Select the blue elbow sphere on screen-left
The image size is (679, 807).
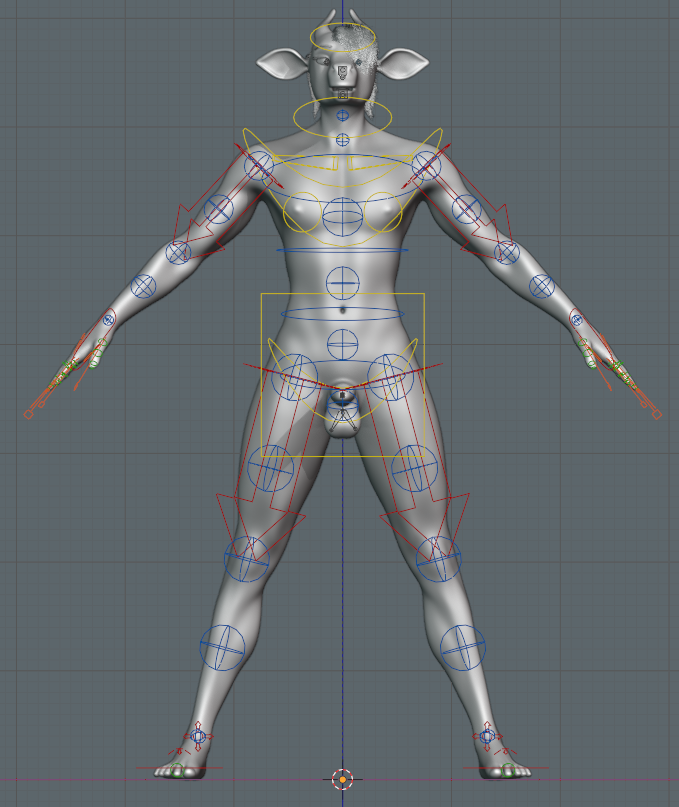tap(179, 252)
